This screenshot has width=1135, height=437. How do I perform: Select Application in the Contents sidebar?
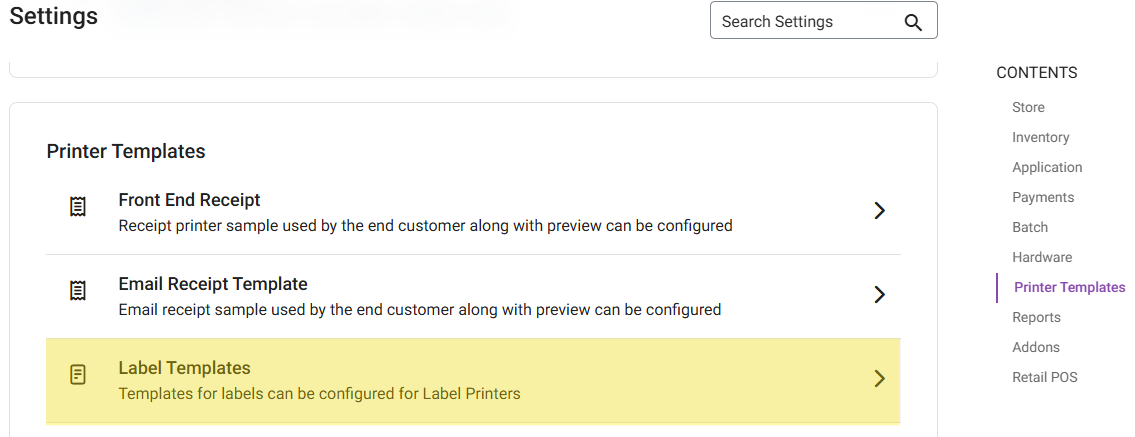pyautogui.click(x=1047, y=167)
